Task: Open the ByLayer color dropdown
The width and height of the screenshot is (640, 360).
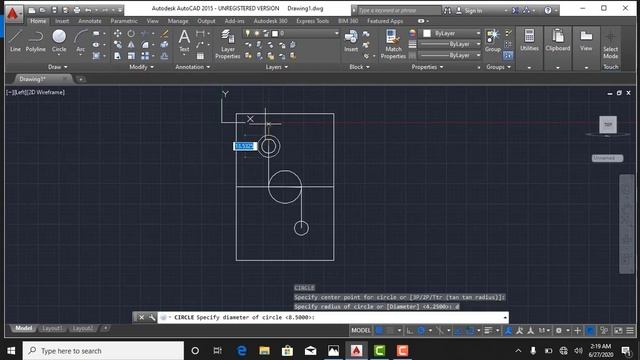Action: tap(478, 33)
